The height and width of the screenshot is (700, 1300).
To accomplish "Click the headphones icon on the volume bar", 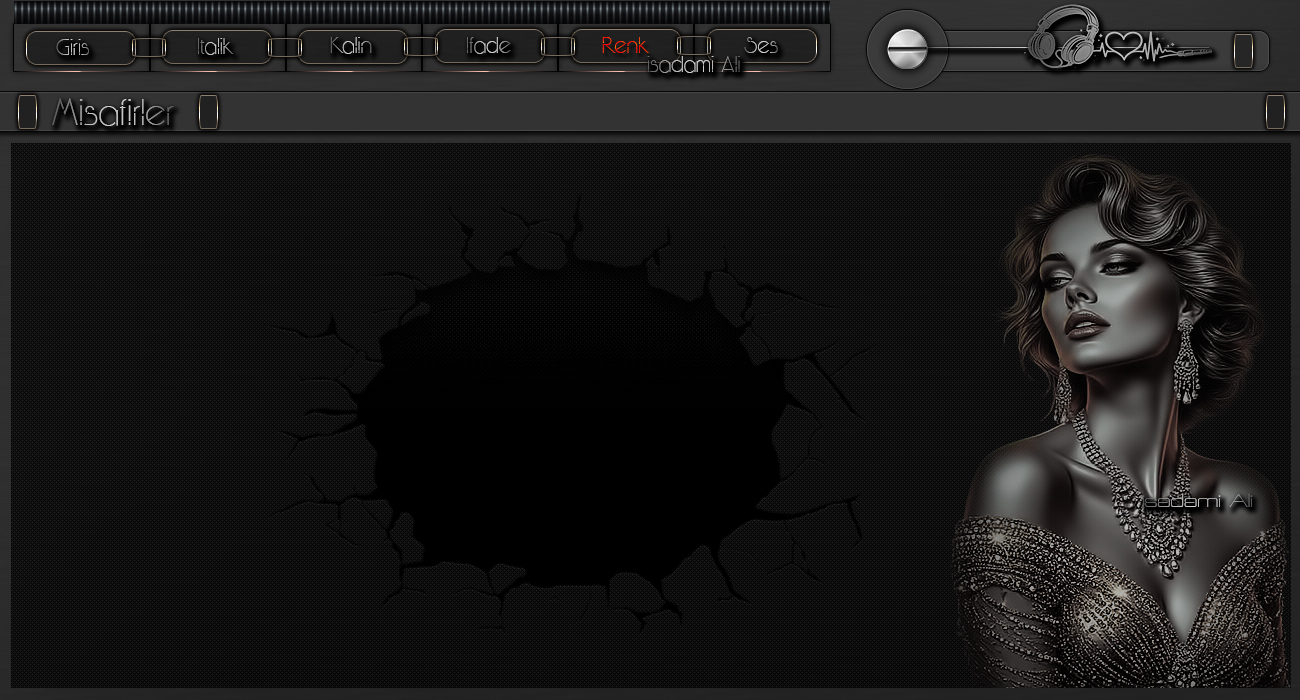I will [x=1062, y=38].
